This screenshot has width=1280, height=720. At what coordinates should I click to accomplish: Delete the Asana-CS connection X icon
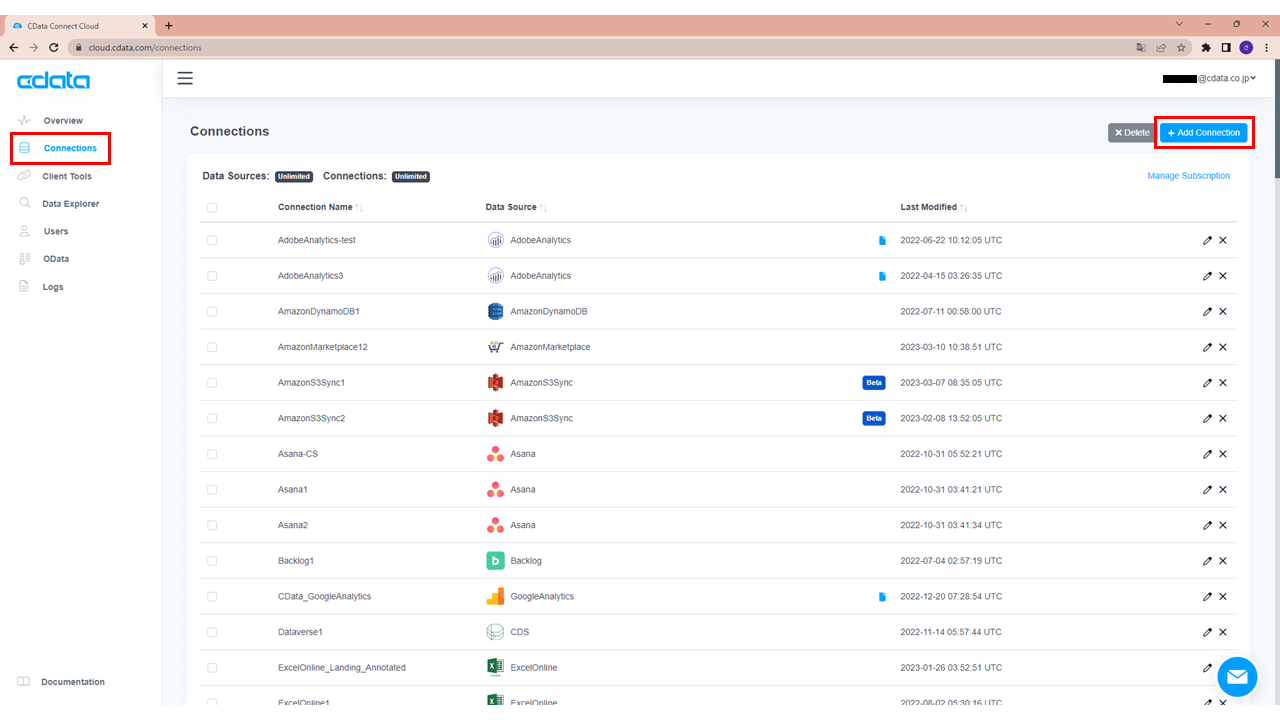1223,454
